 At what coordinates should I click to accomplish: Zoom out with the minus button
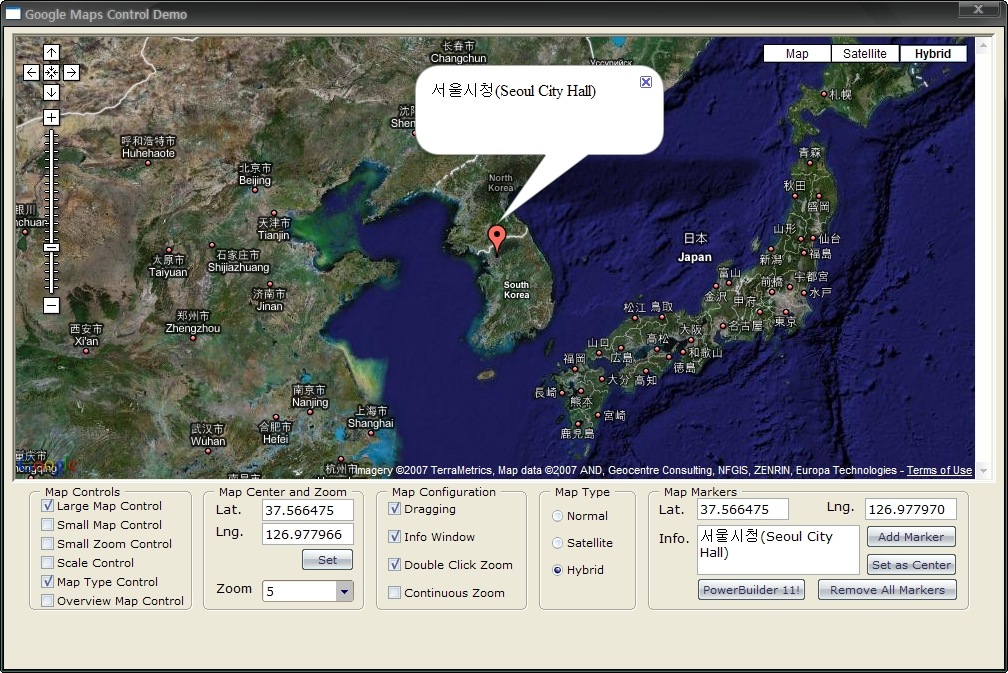click(51, 305)
